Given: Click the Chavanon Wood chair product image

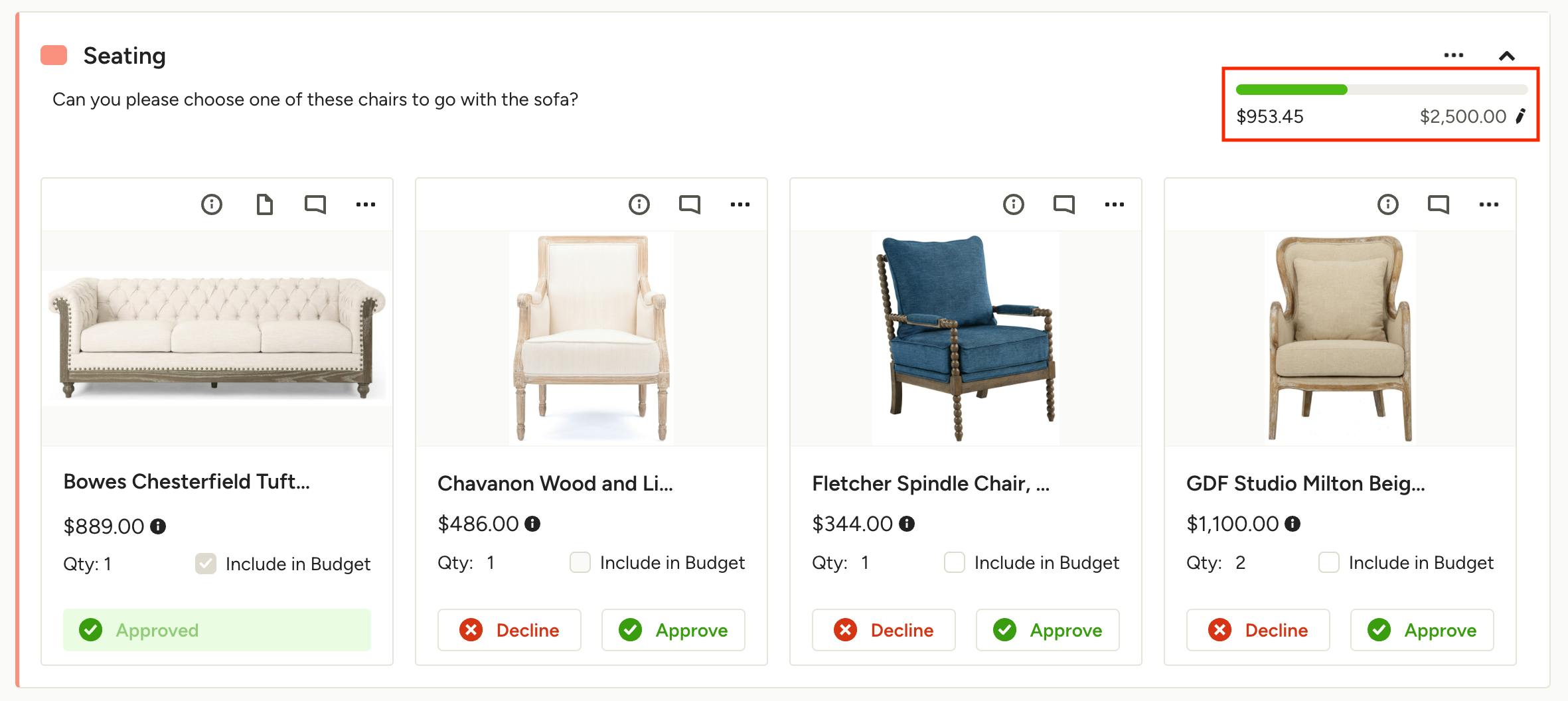Looking at the screenshot, I should coord(591,339).
